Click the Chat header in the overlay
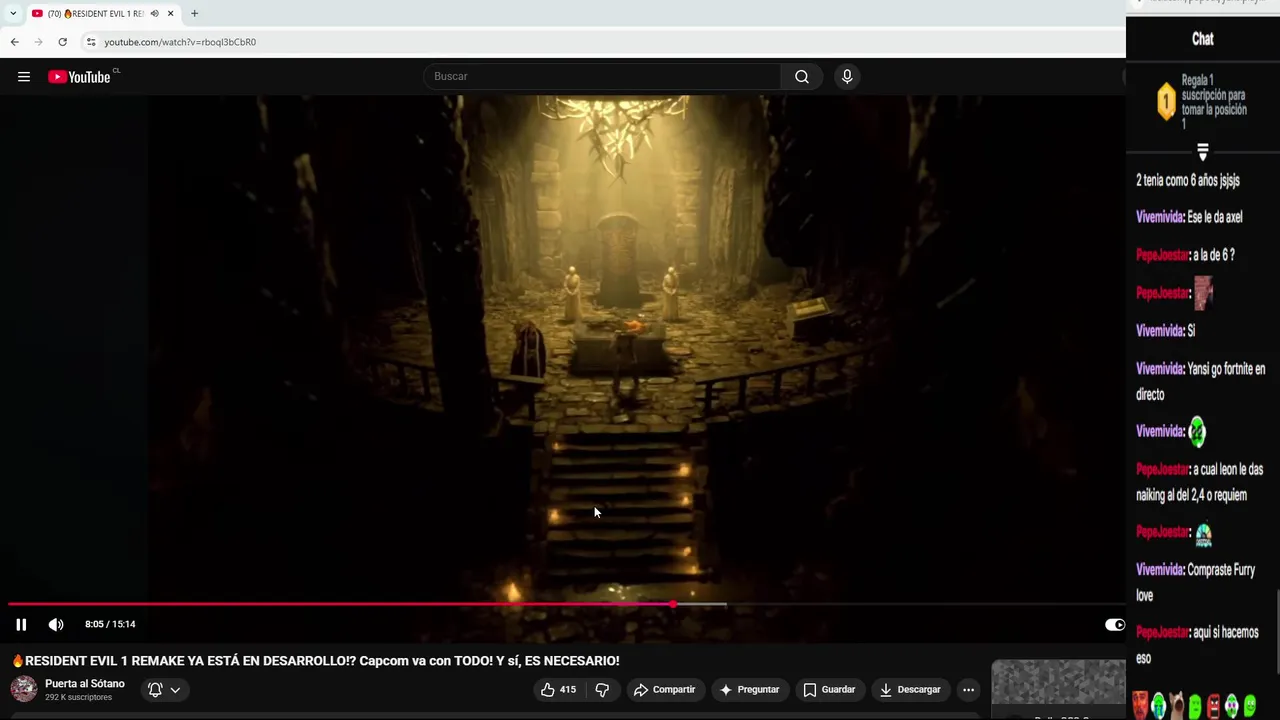This screenshot has width=1280, height=720. point(1202,39)
